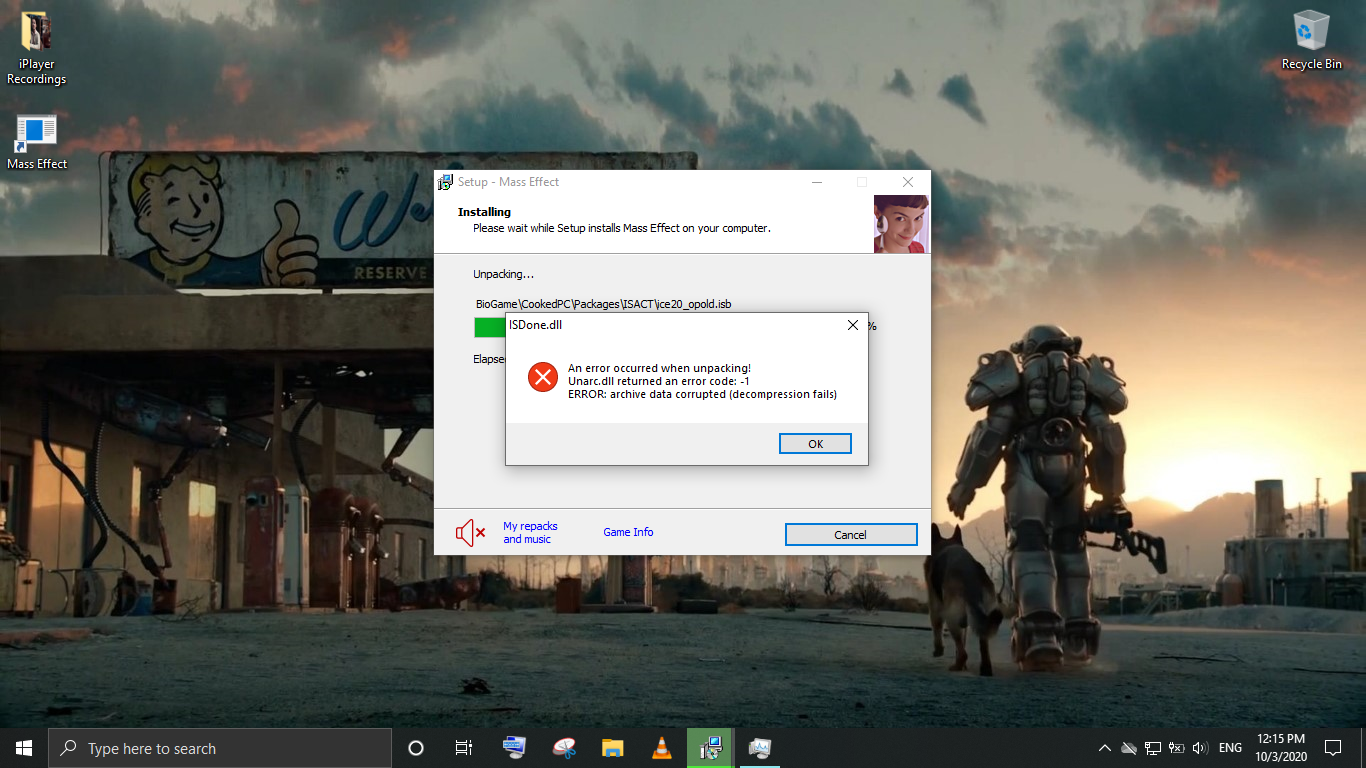Open the red-and-white app left of File Explorer

coord(564,748)
